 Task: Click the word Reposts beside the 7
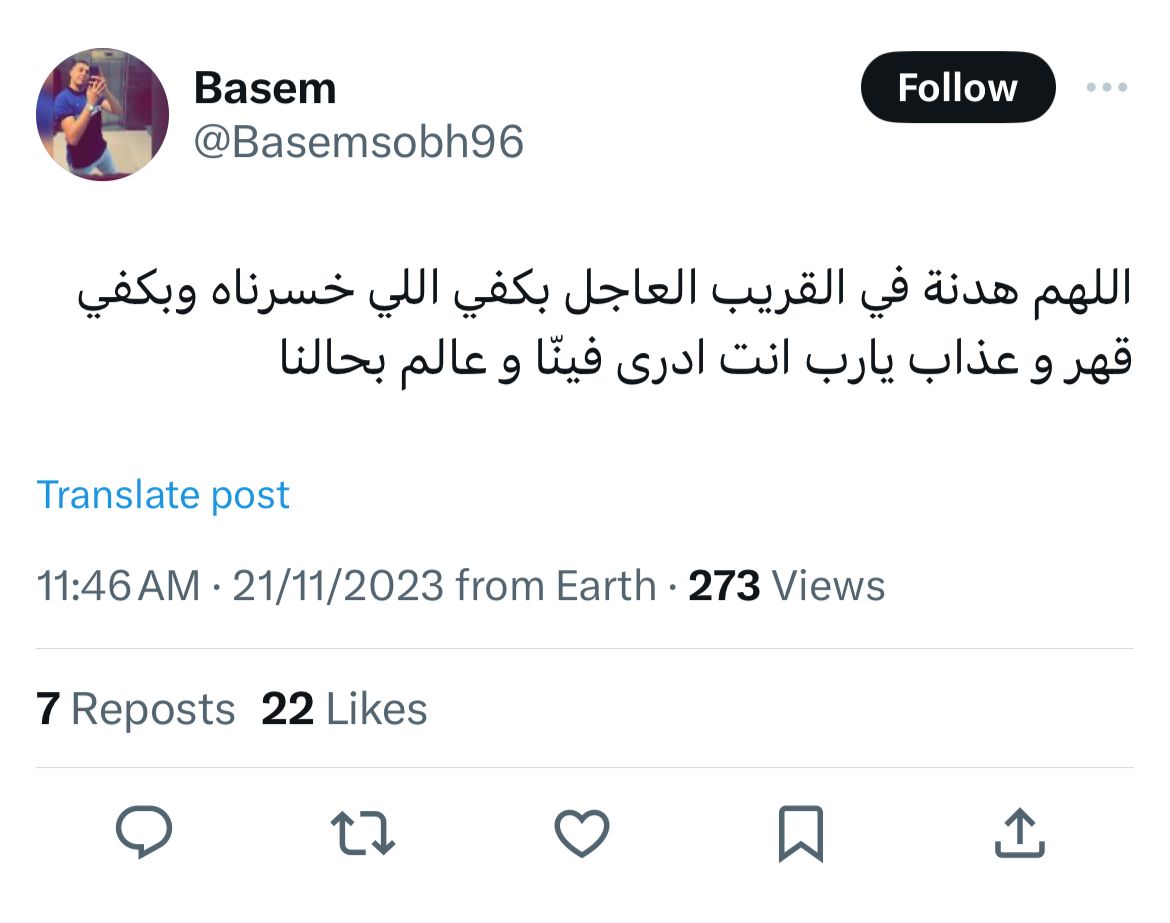[x=153, y=709]
